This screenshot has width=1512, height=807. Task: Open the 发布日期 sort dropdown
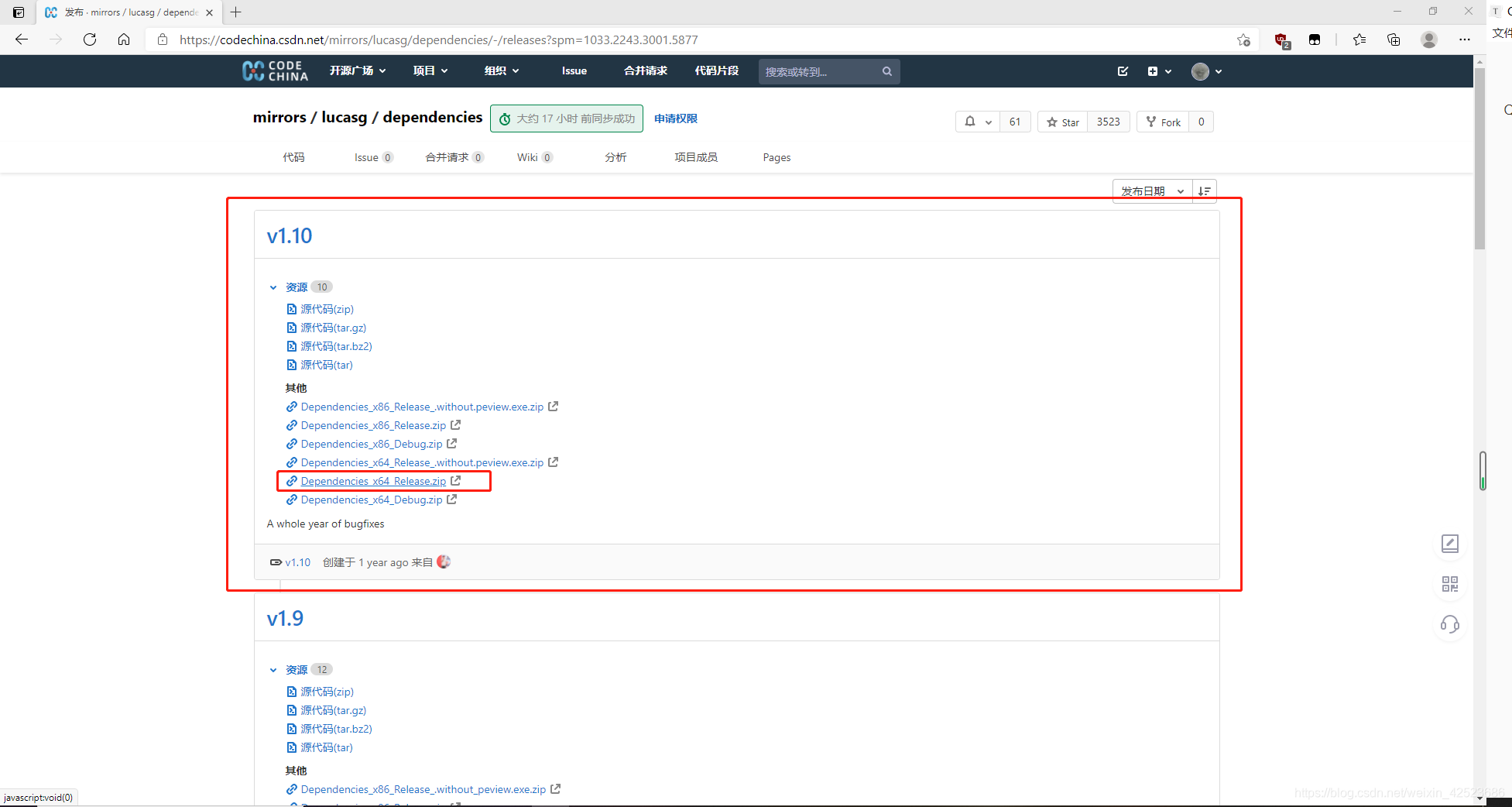[1153, 191]
